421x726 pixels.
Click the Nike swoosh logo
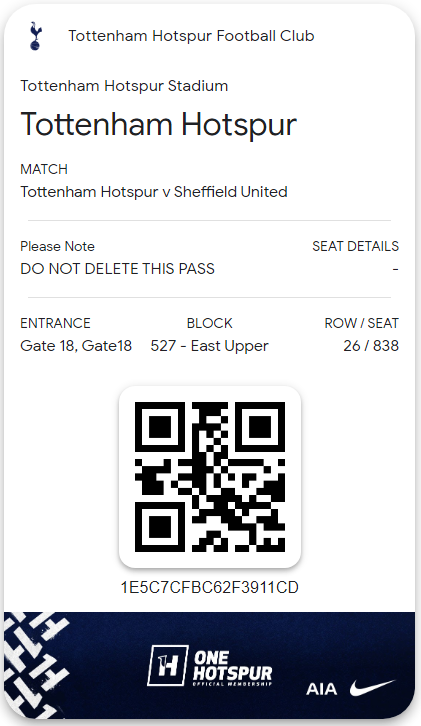tap(372, 687)
